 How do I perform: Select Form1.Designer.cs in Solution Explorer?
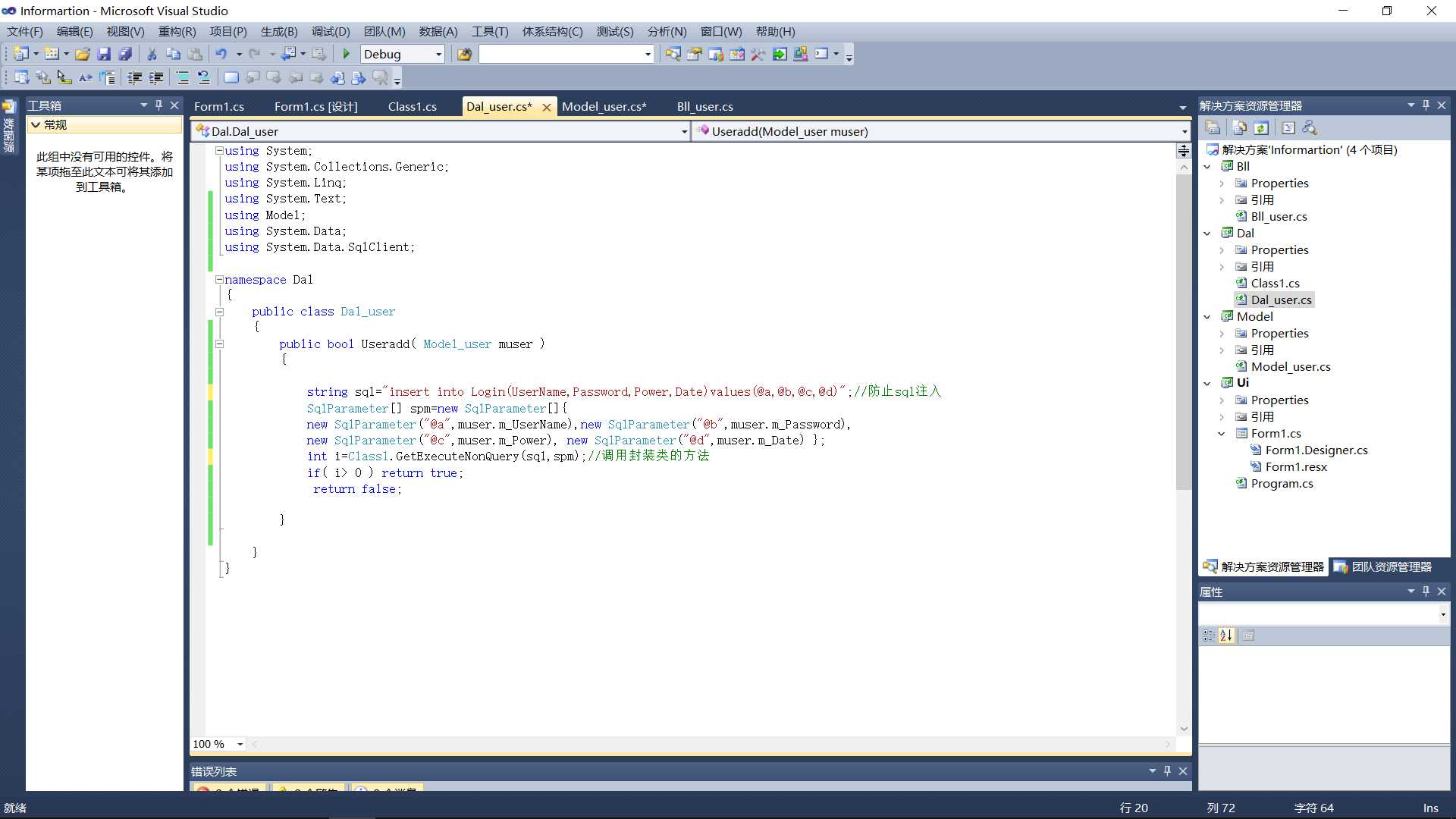coord(1316,450)
